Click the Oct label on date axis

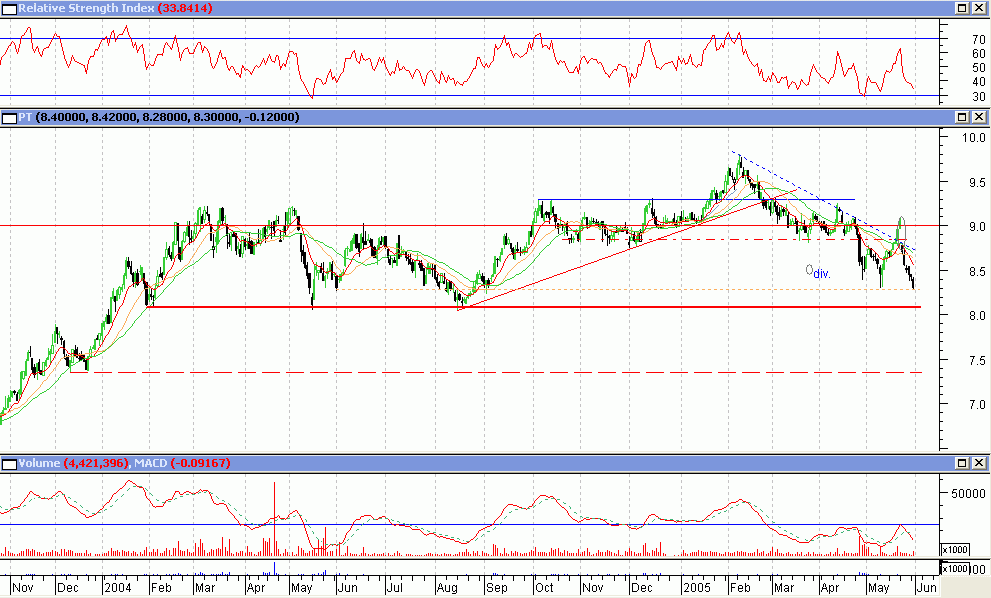pyautogui.click(x=544, y=588)
